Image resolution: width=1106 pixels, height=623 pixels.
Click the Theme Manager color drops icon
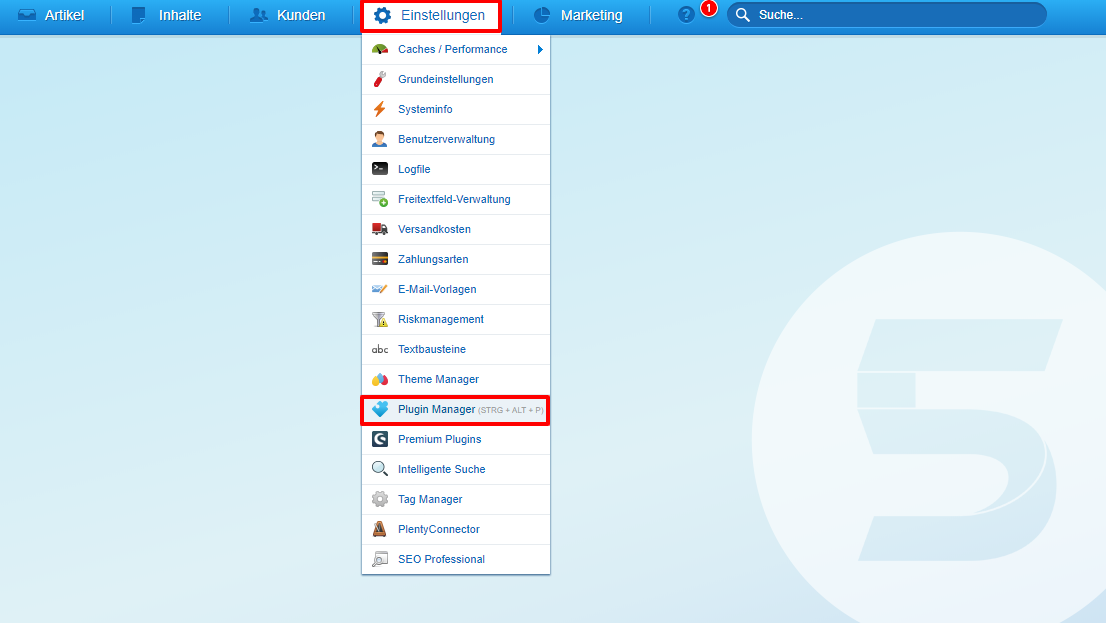tap(379, 379)
